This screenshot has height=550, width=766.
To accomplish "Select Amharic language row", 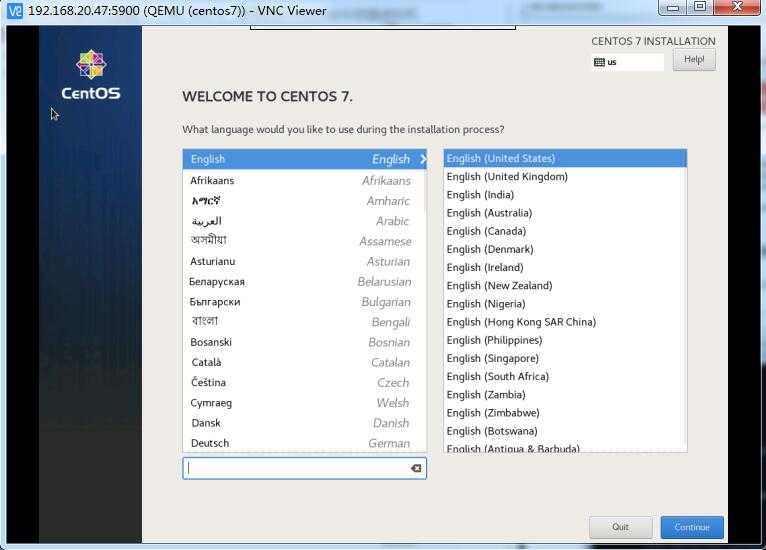I will pyautogui.click(x=304, y=201).
